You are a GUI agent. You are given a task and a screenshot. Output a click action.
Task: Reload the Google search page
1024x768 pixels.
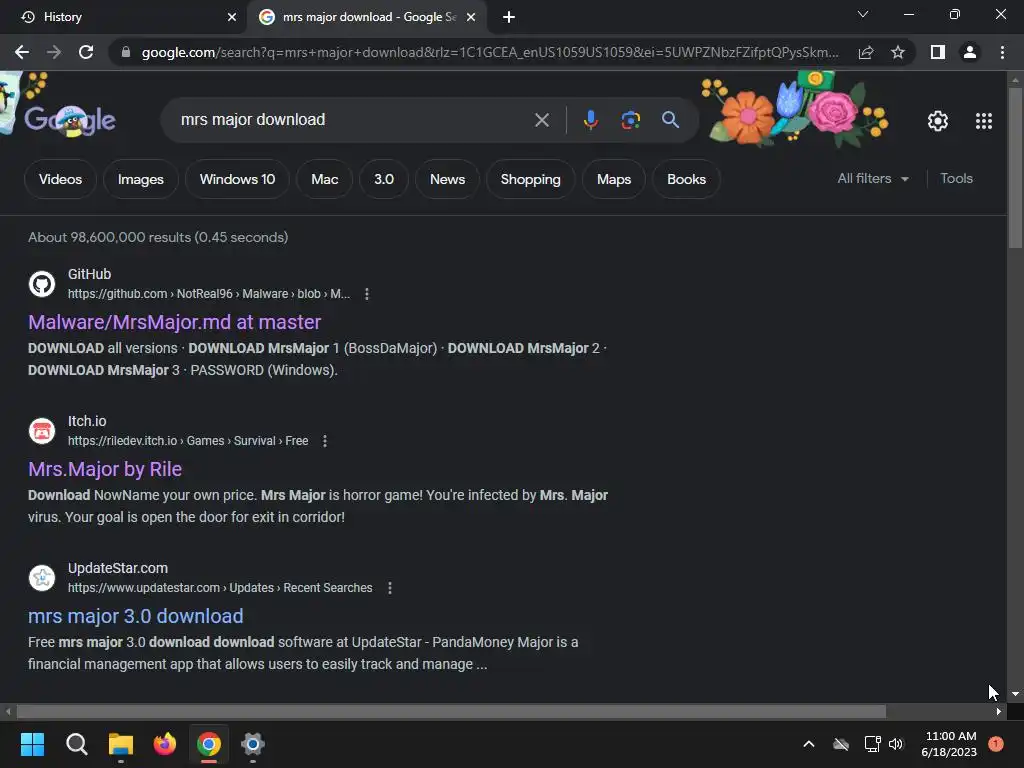86,52
